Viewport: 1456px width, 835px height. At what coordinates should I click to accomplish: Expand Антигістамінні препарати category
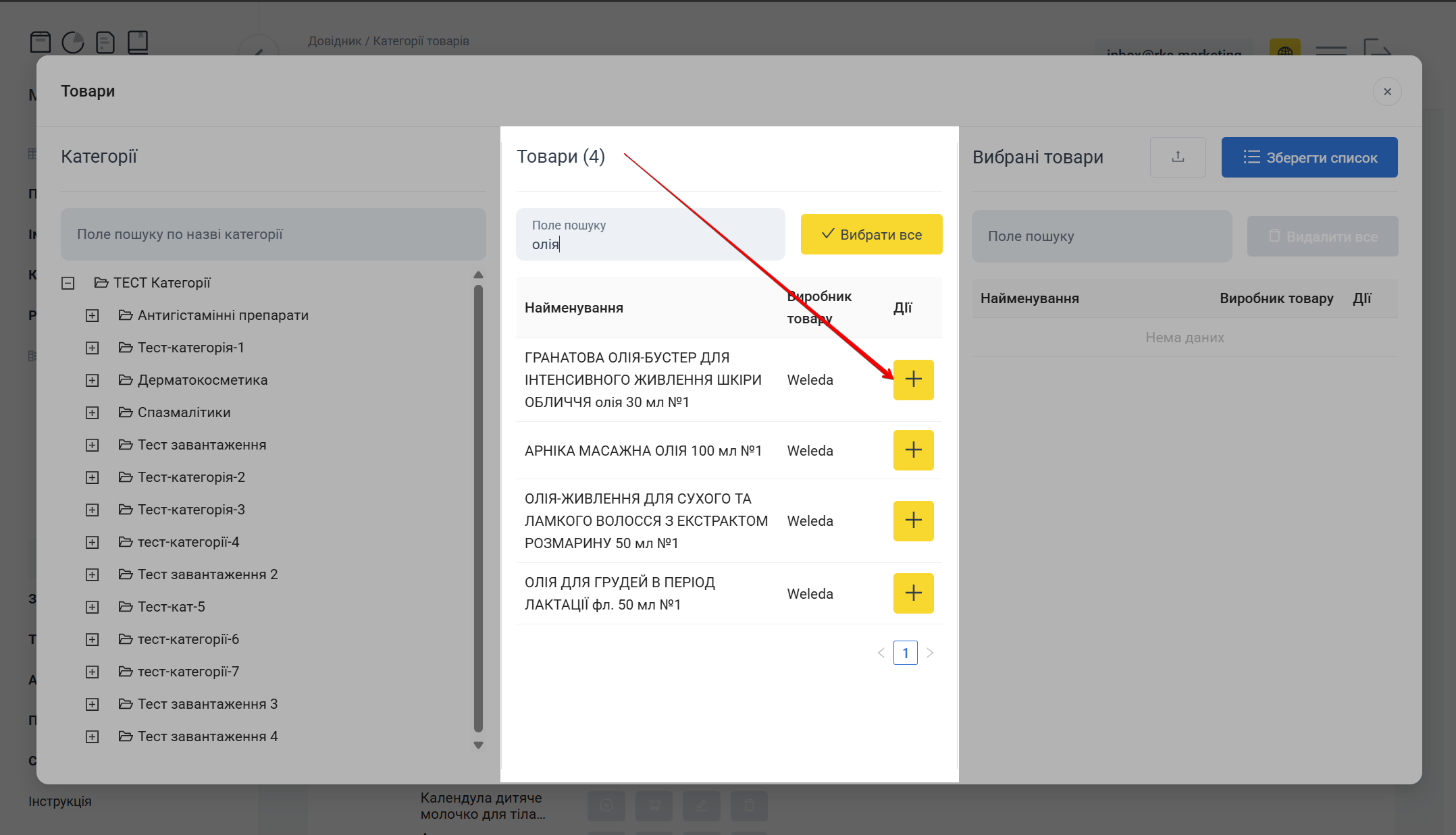[93, 316]
